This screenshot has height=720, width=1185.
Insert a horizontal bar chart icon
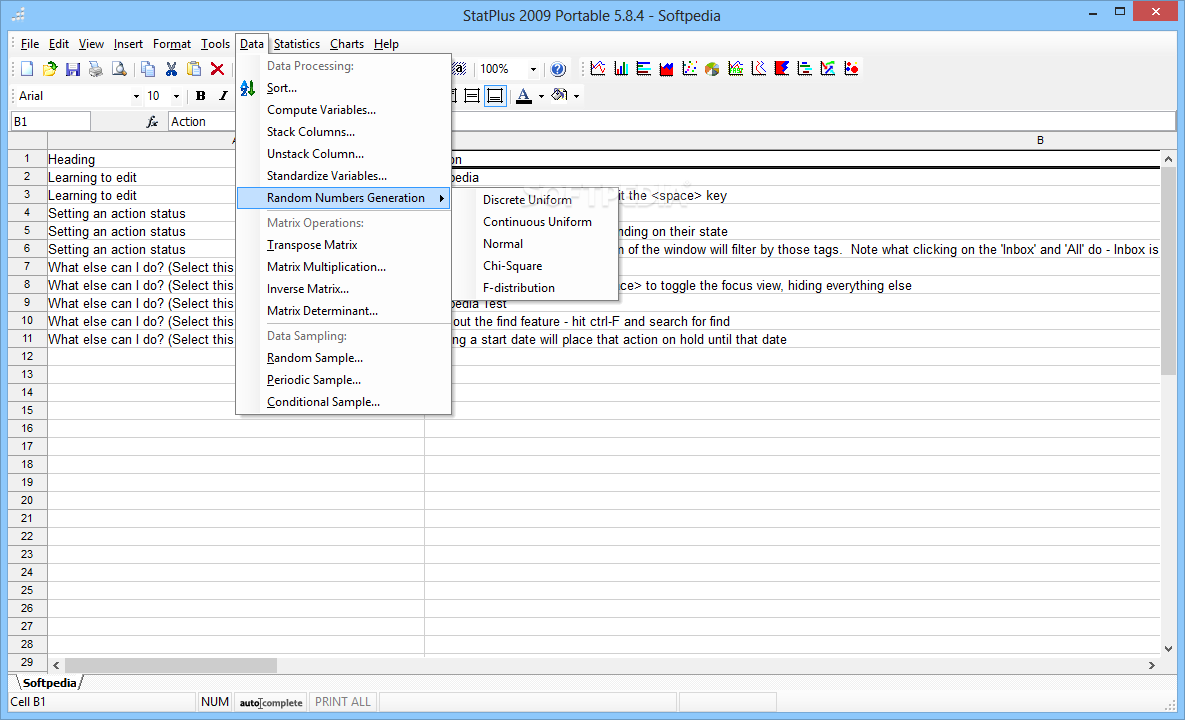pyautogui.click(x=644, y=69)
